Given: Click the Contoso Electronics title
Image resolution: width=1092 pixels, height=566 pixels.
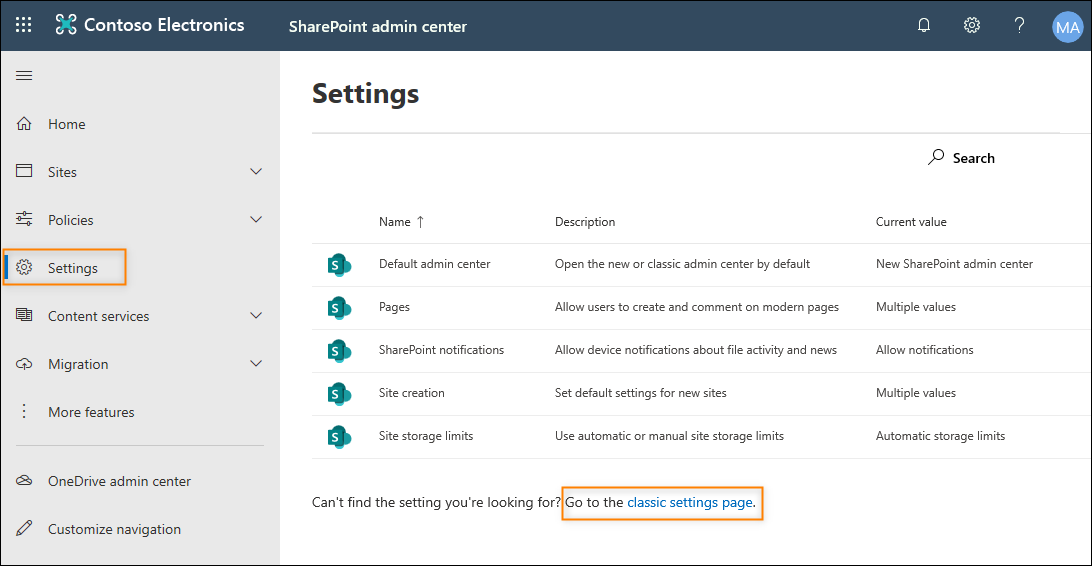Looking at the screenshot, I should (x=164, y=25).
